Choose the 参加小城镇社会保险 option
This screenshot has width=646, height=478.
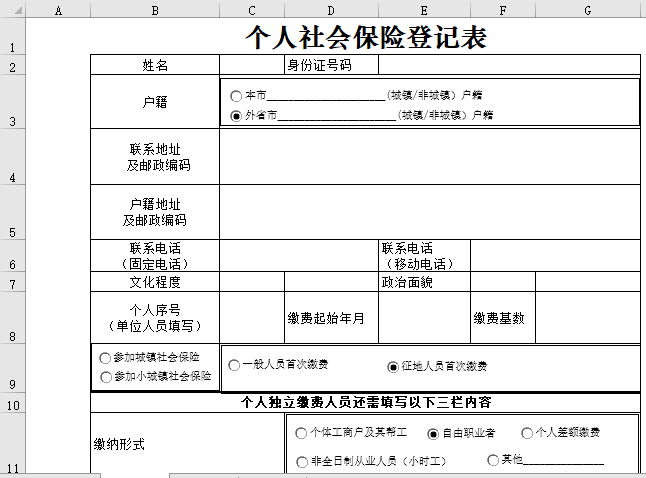point(106,377)
